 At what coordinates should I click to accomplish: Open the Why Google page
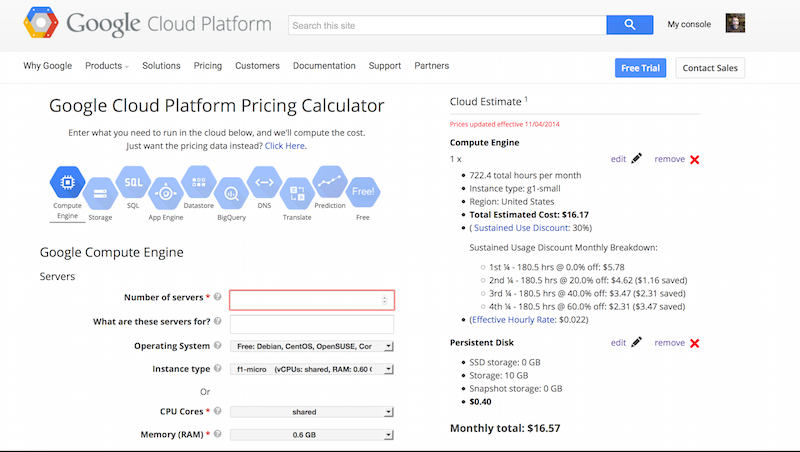point(47,66)
